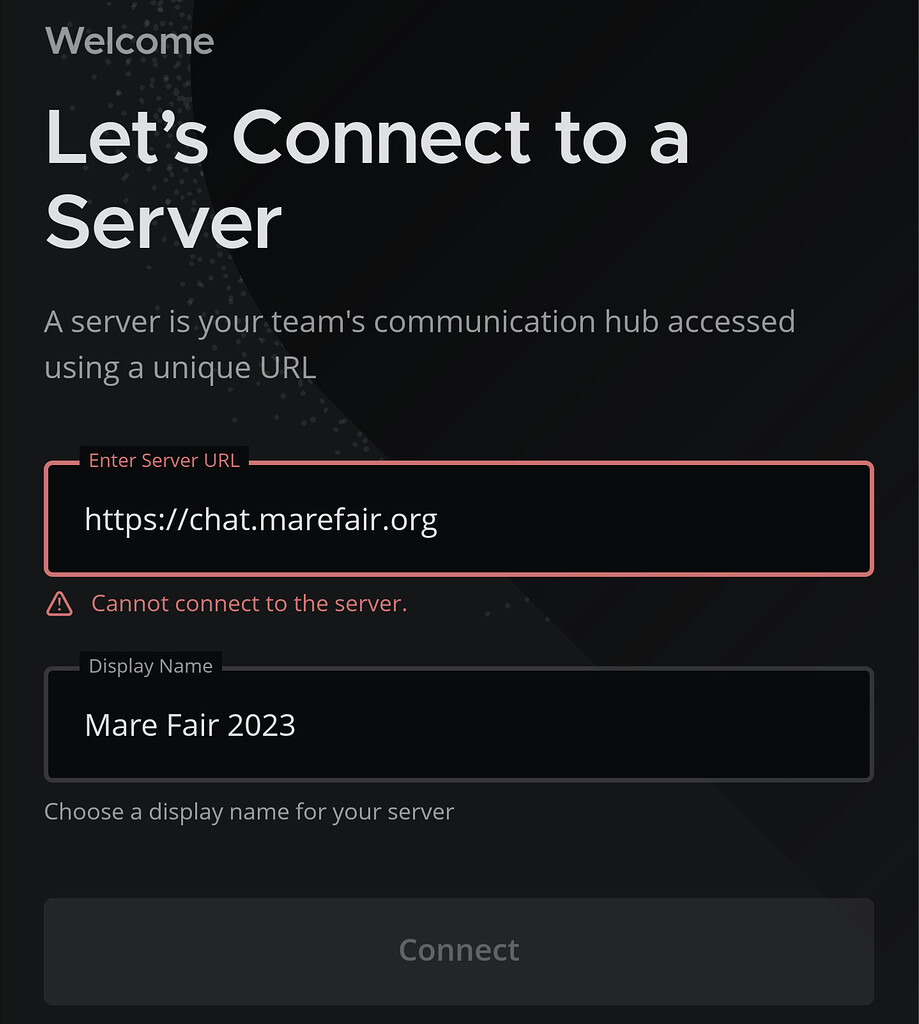The width and height of the screenshot is (919, 1024).
Task: Place cursor in 'Mare Fair 2023' text
Action: coord(190,725)
